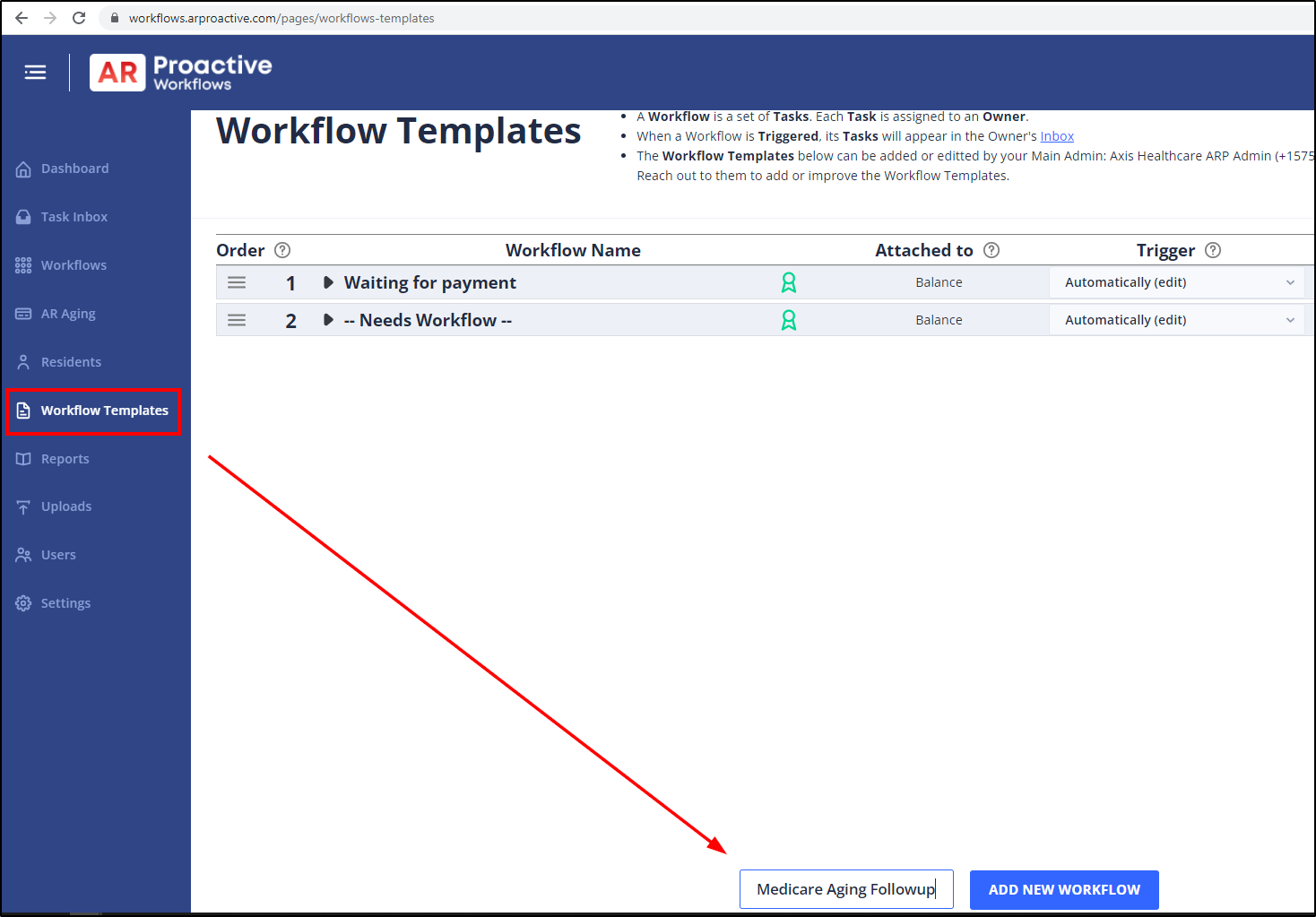Select the Residents person icon
Screen dimensions: 1316x917
coord(22,361)
